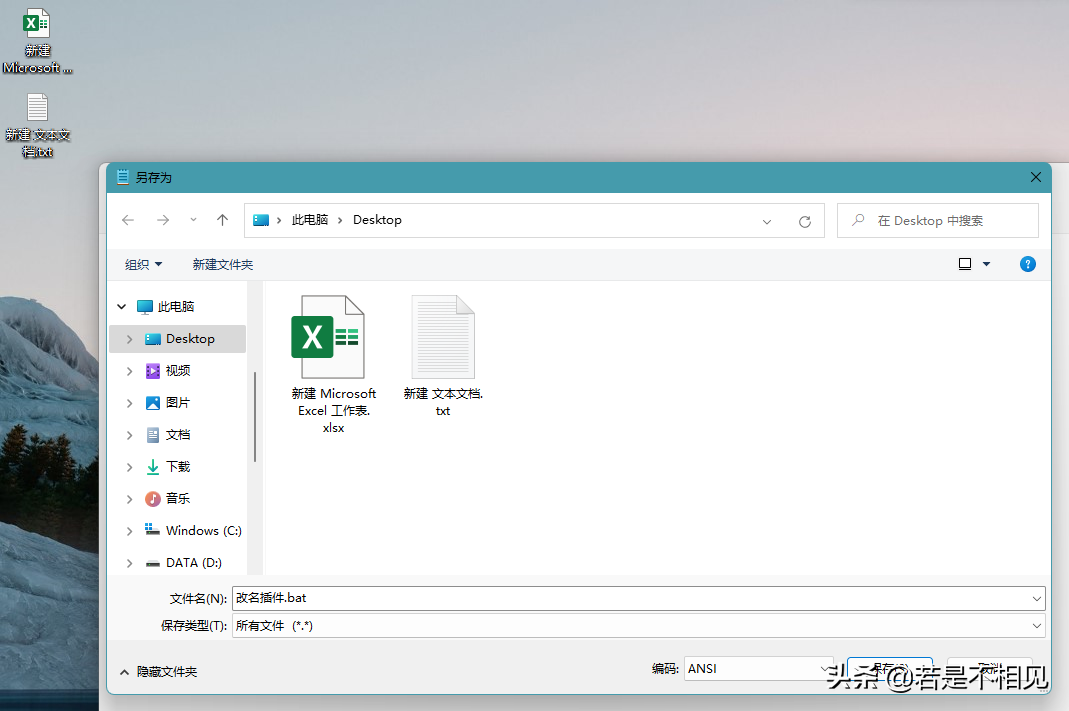Select the 新建 文本文档.txt file thumbnail
This screenshot has height=711, width=1069.
pyautogui.click(x=443, y=356)
